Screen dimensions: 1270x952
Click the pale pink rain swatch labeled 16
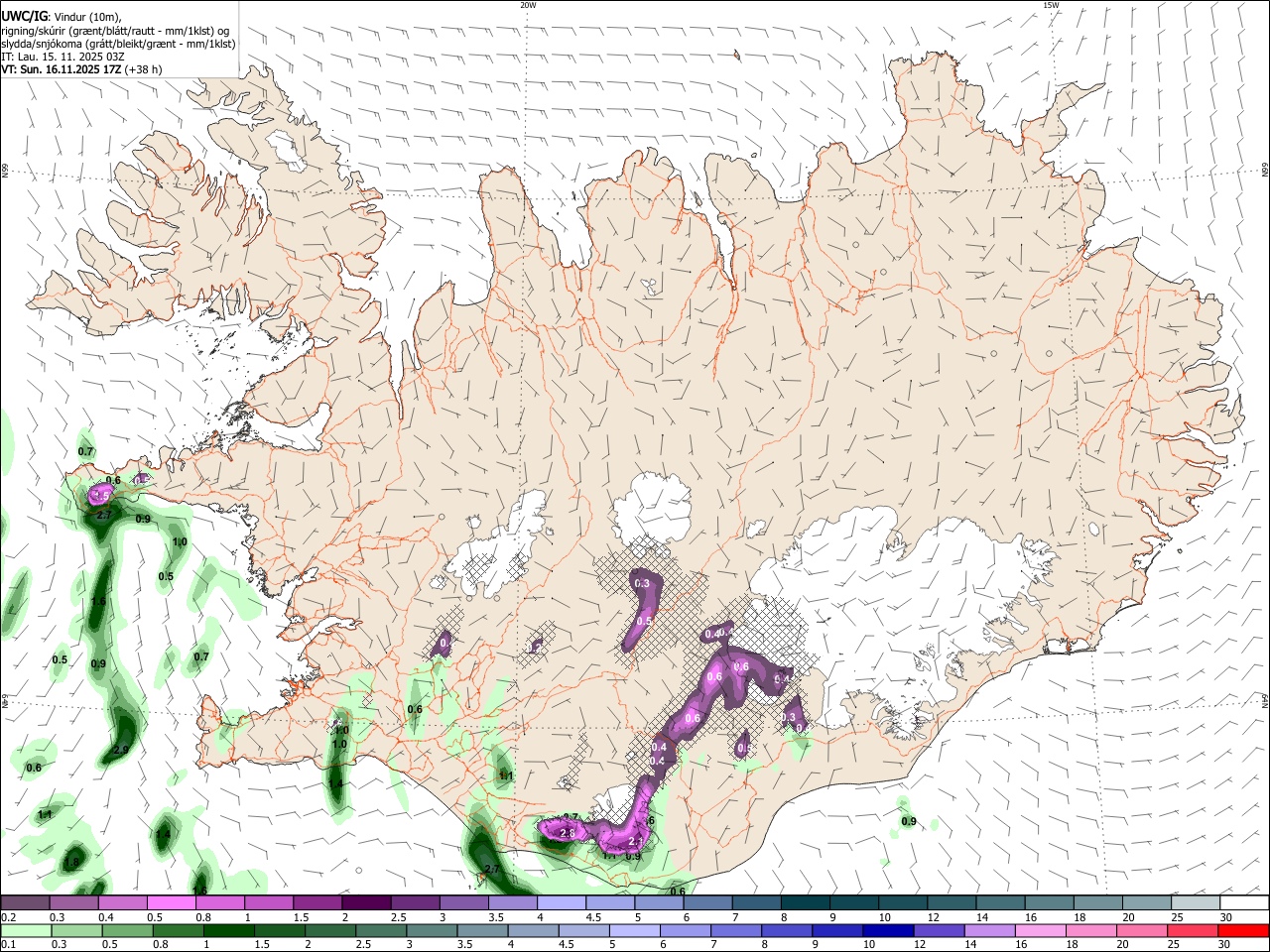[1041, 930]
